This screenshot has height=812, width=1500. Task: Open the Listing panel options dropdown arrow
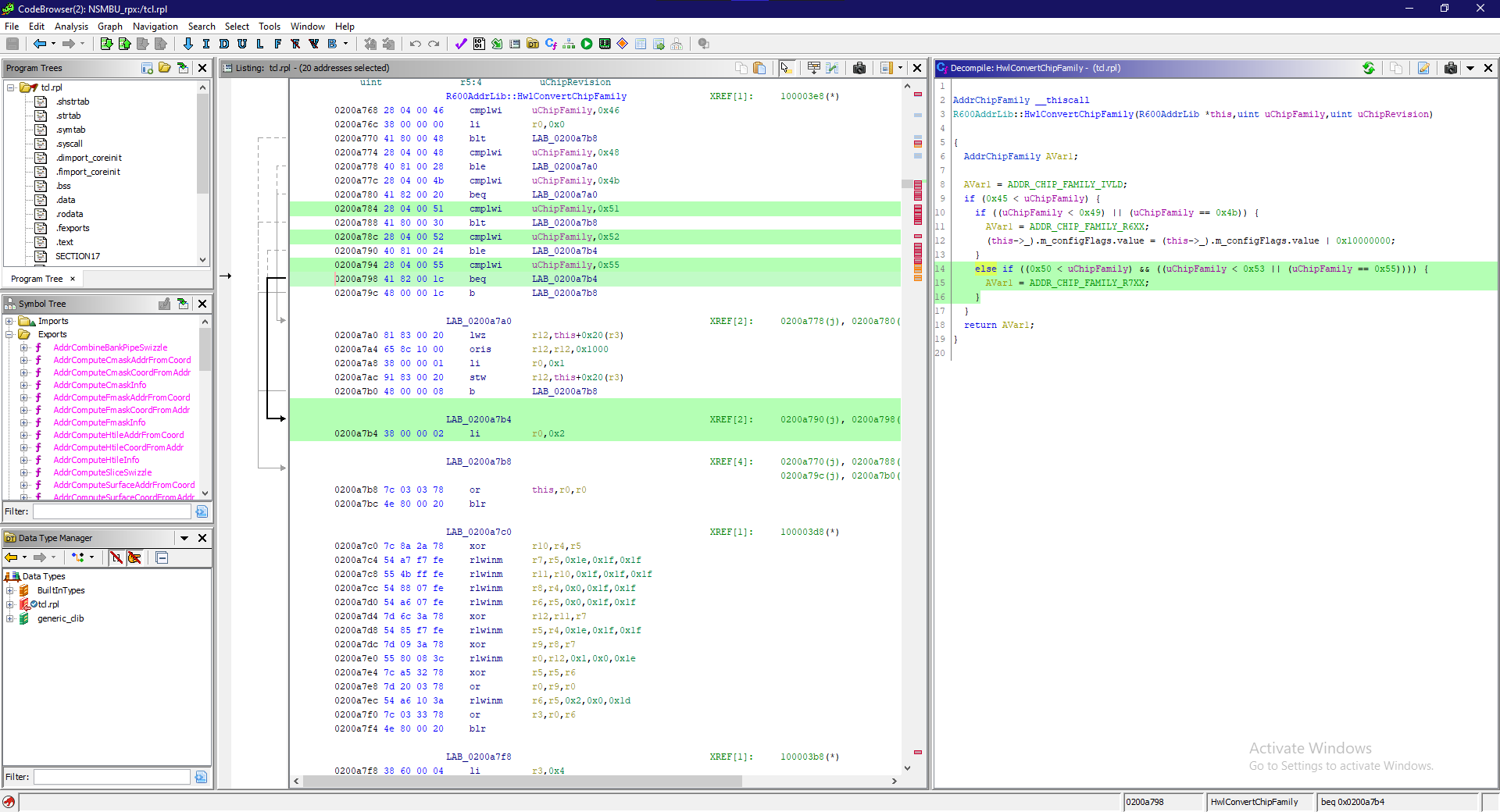[x=900, y=69]
